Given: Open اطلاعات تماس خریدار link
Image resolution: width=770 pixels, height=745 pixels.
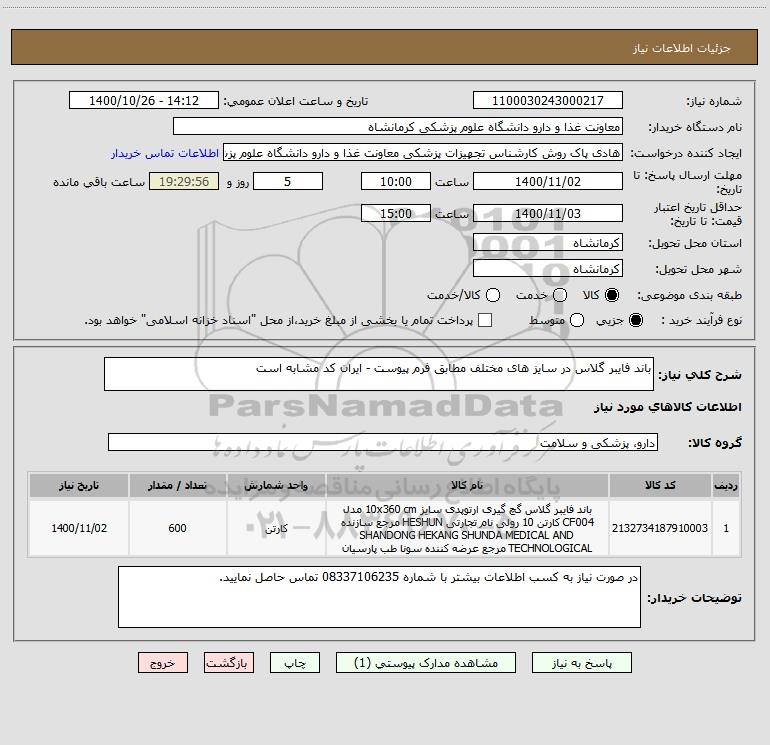Looking at the screenshot, I should [x=165, y=153].
